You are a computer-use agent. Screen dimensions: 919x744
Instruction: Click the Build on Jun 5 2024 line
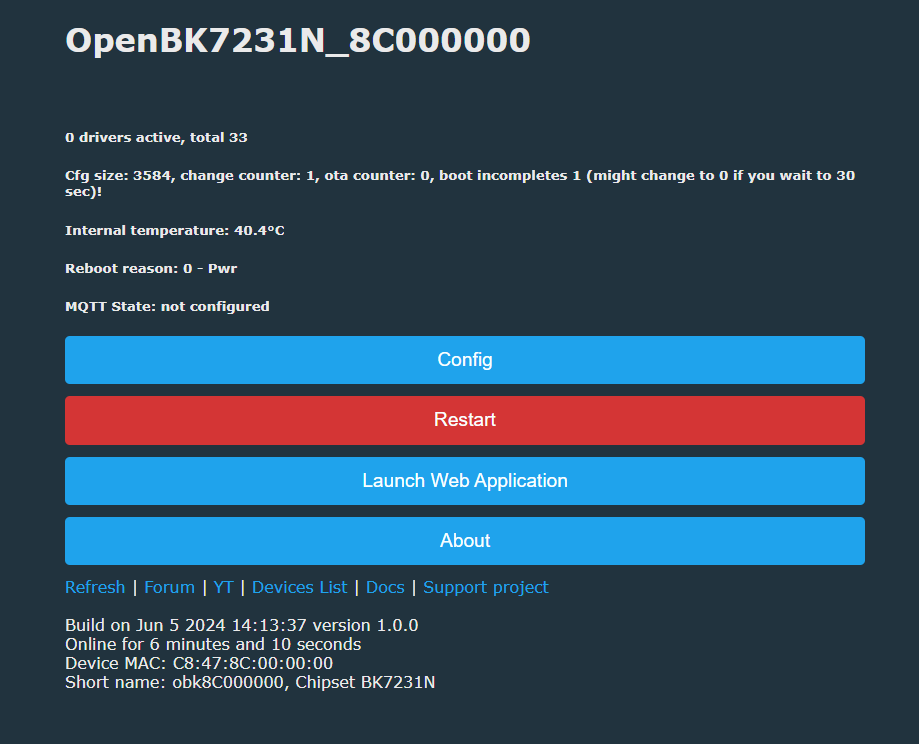point(241,626)
